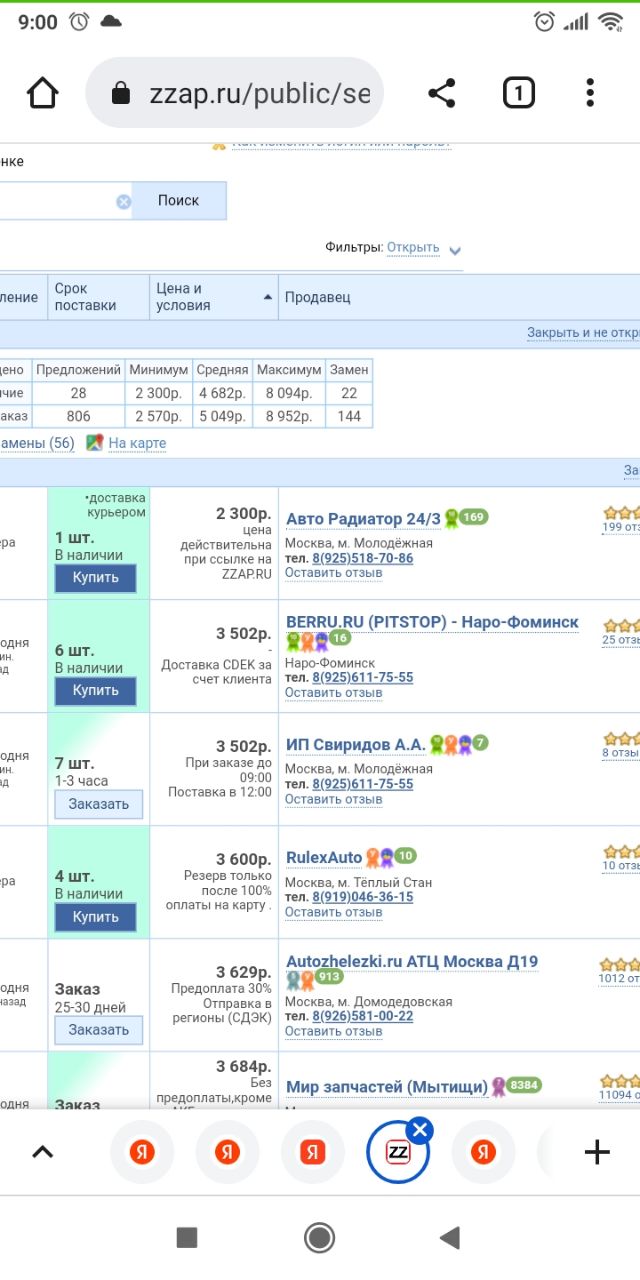Viewport: 640px width, 1280px height.
Task: Close the active ZZ tab with blue X
Action: click(421, 1131)
